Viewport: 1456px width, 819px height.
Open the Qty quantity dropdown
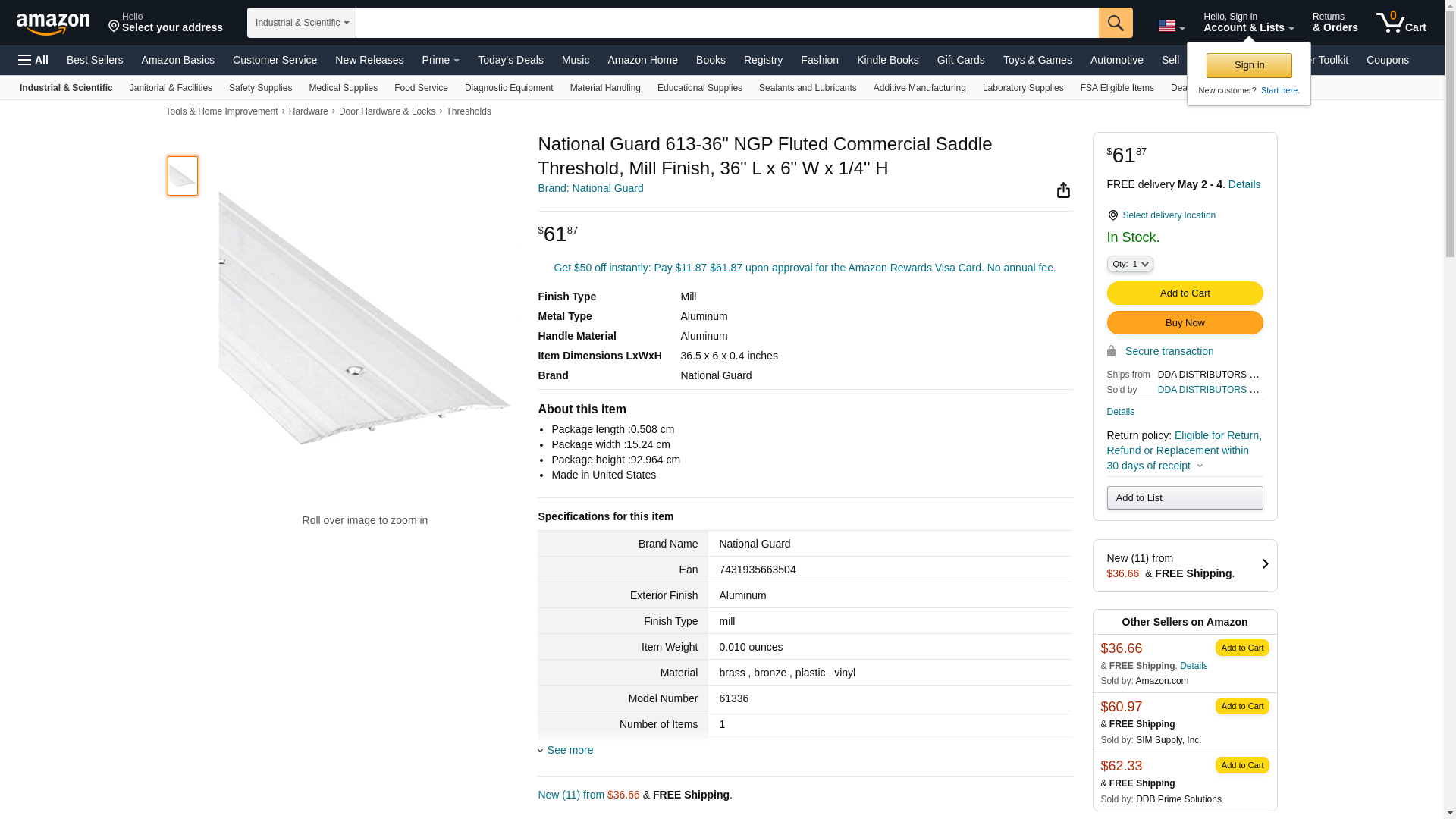pos(1129,264)
